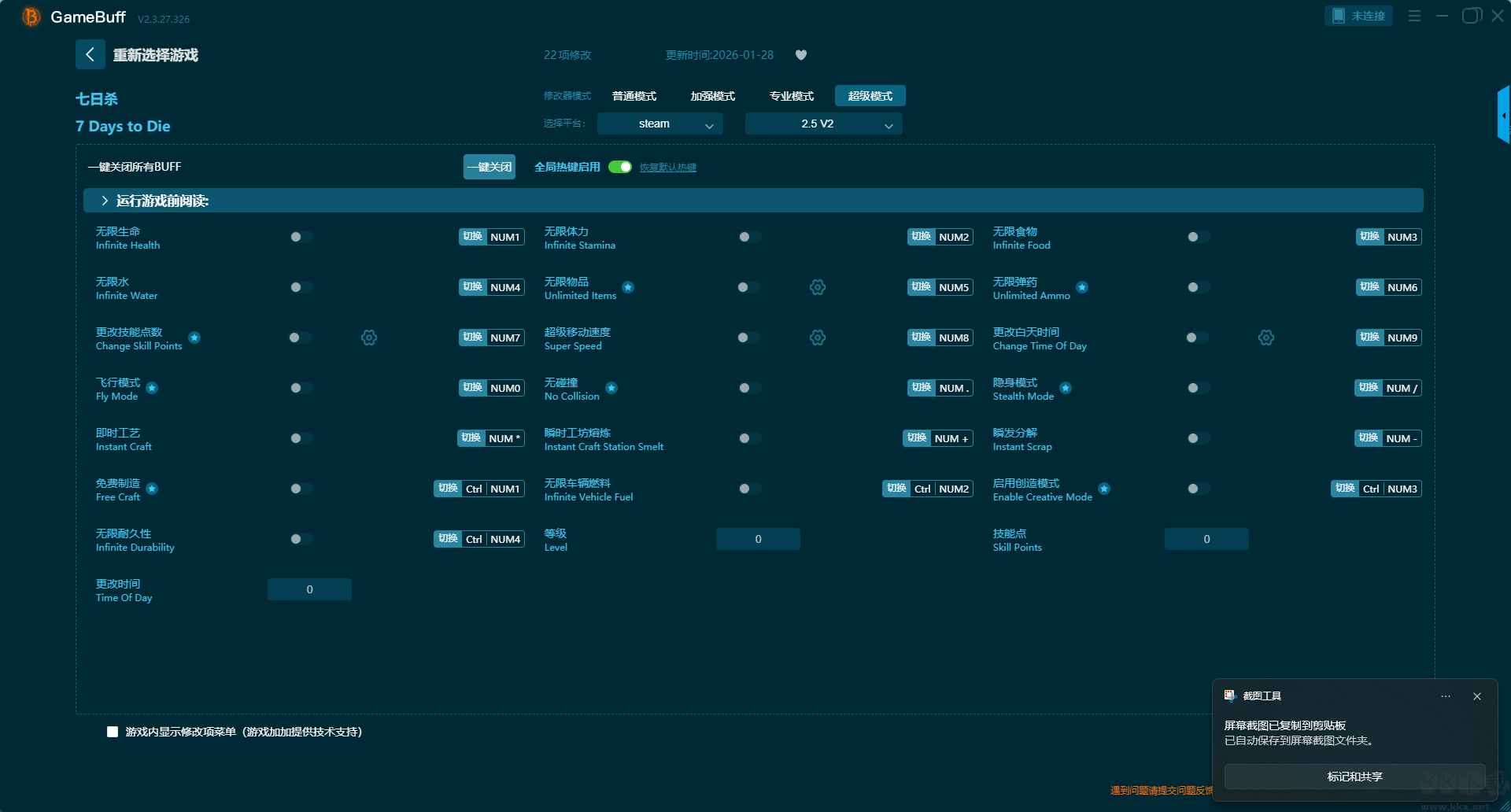Click the back arrow beside 重新选择游戏
The width and height of the screenshot is (1511, 812).
click(x=90, y=54)
